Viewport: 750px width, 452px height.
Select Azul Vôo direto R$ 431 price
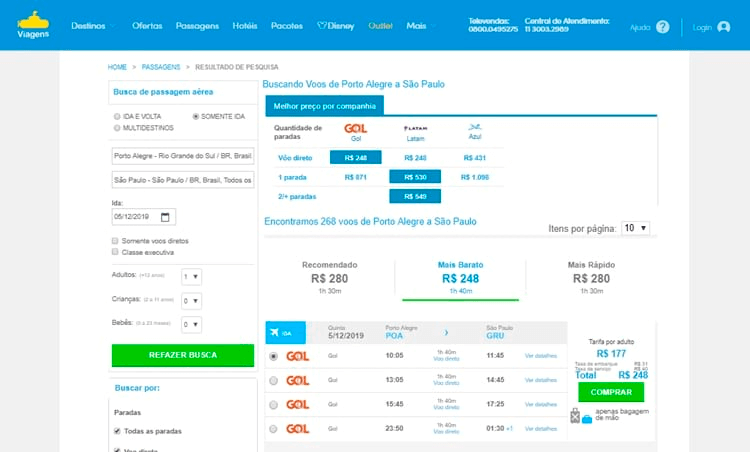pos(474,158)
